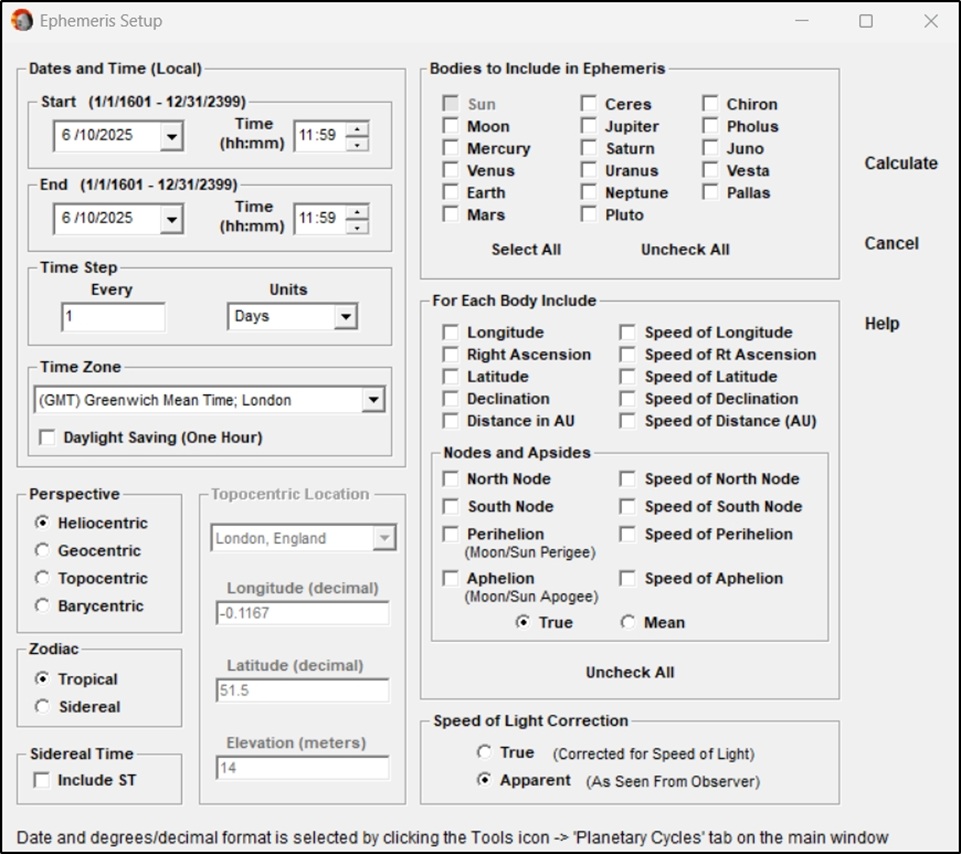Expand the Time Zone dropdown
The height and width of the screenshot is (854, 961).
(374, 398)
